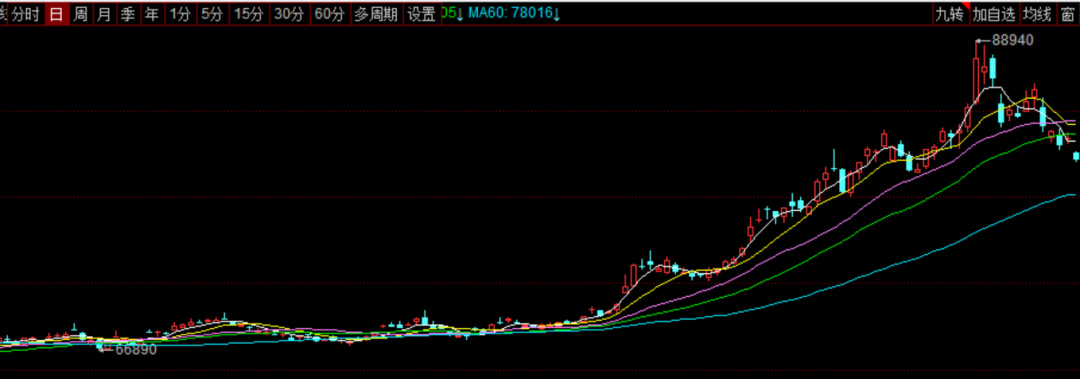The image size is (1080, 379).
Task: Select the 5分 five-minute chart
Action: [212, 14]
